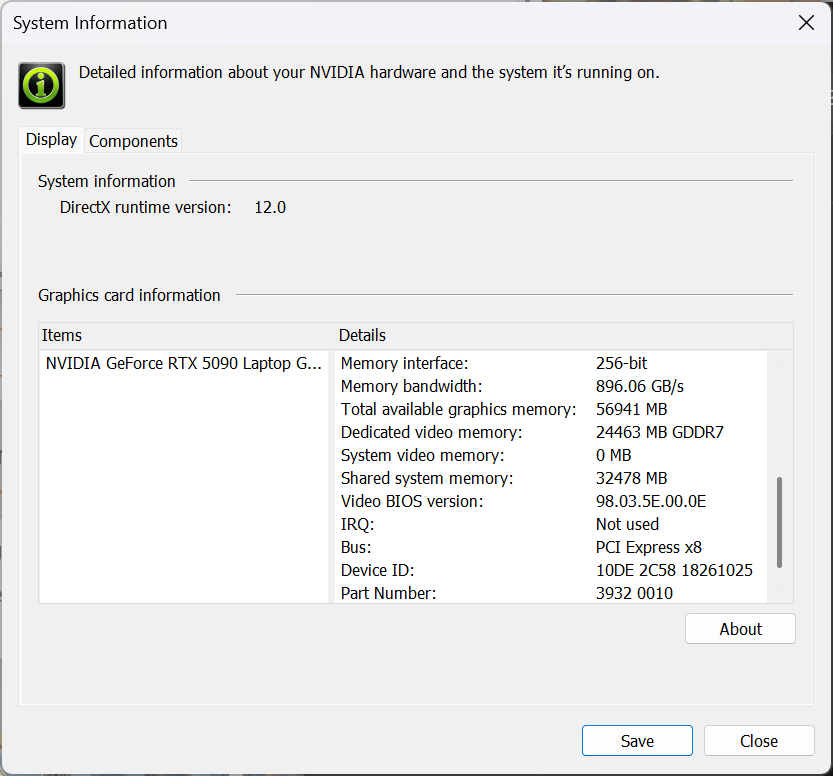Viewport: 833px width, 776px height.
Task: Click the Bus label
Action: tap(356, 548)
